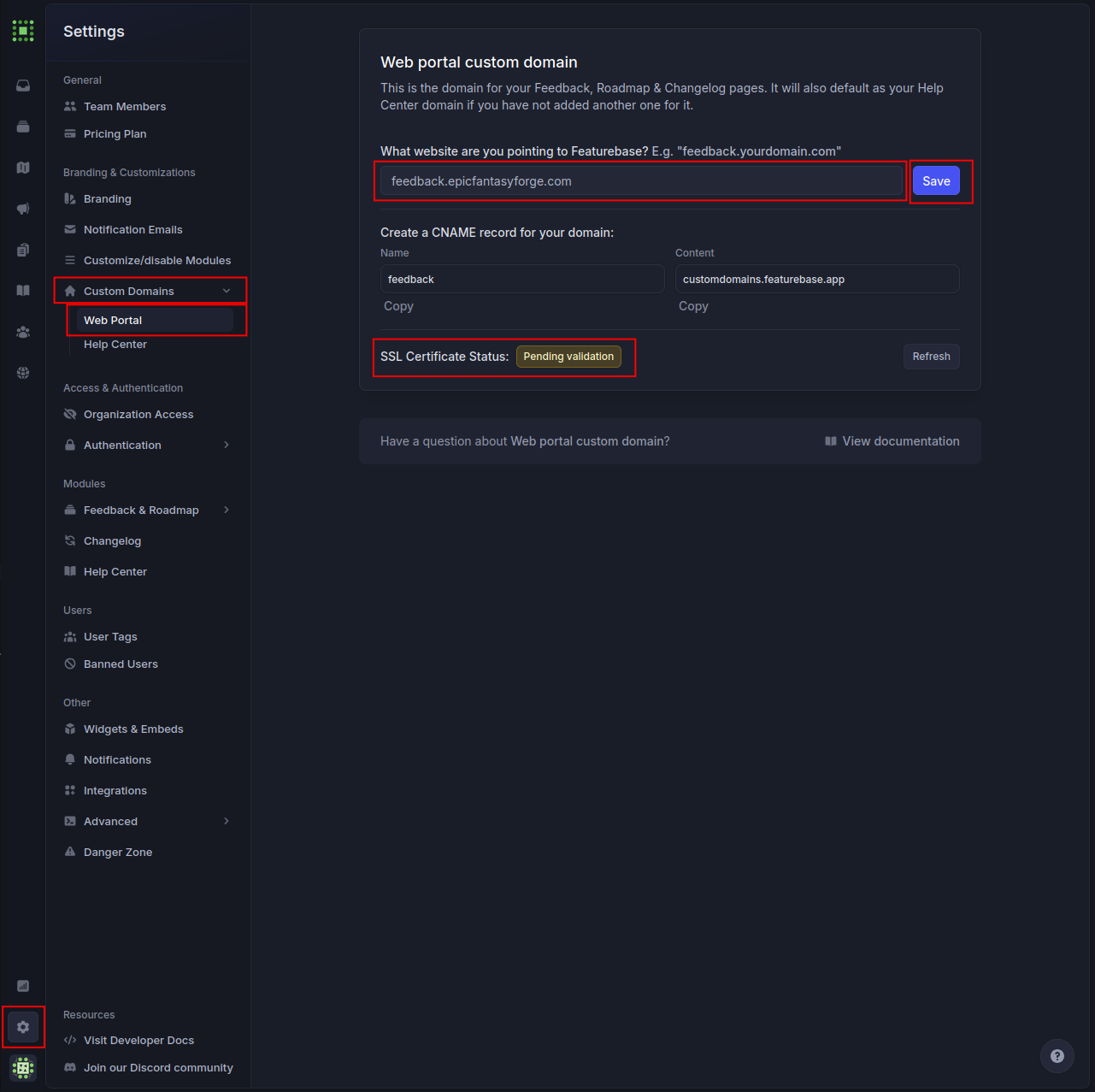The image size is (1095, 1092).
Task: Click the Integrations grid icon
Action: pyautogui.click(x=70, y=790)
